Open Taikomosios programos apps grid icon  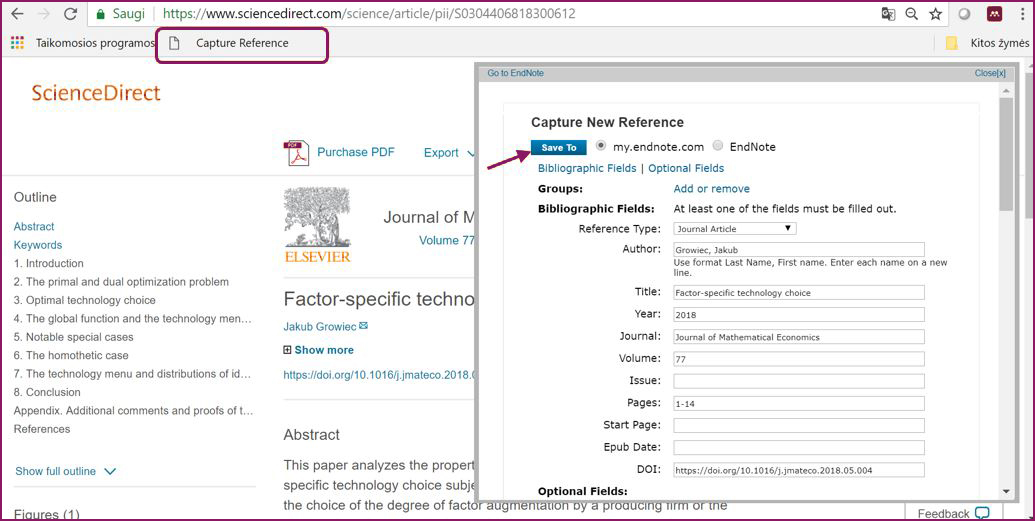click(x=16, y=43)
